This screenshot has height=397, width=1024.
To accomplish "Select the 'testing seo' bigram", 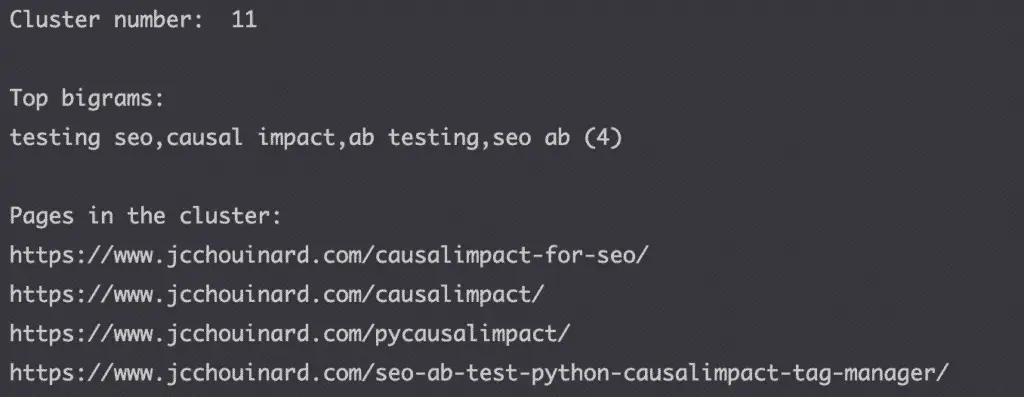I will click(80, 137).
